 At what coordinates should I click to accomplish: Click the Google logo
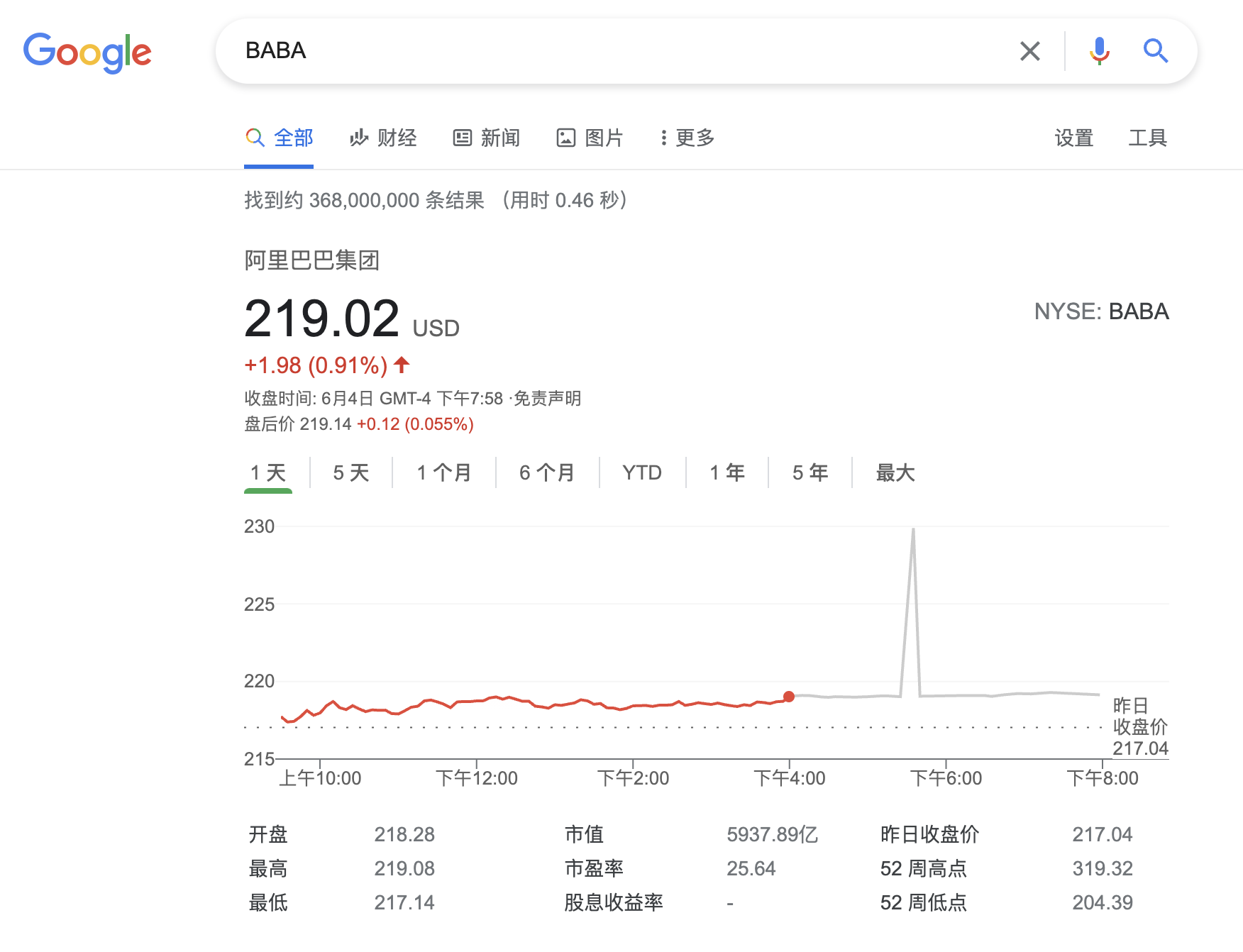pos(87,52)
